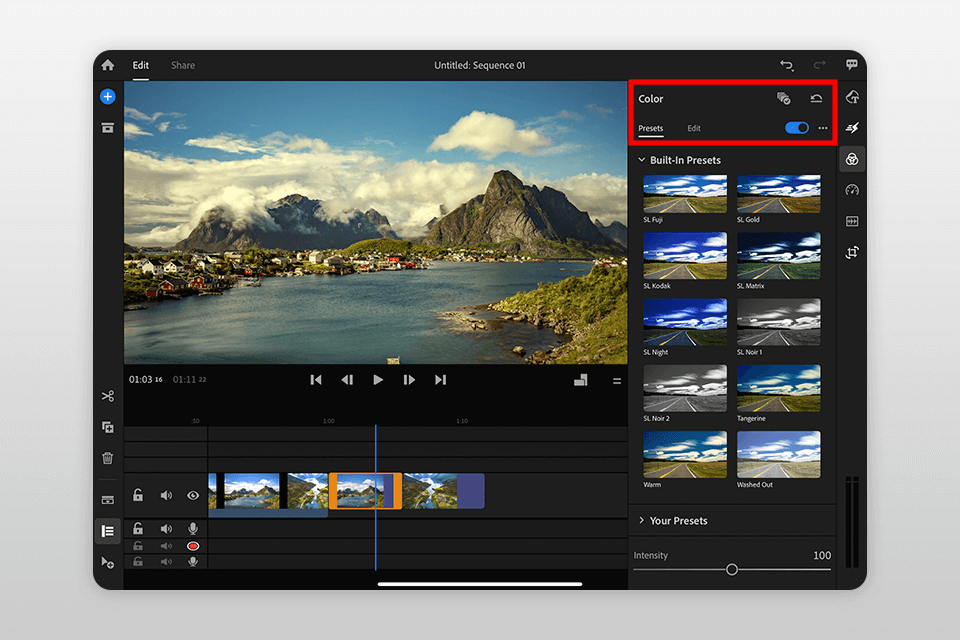Step back one frame

[347, 380]
